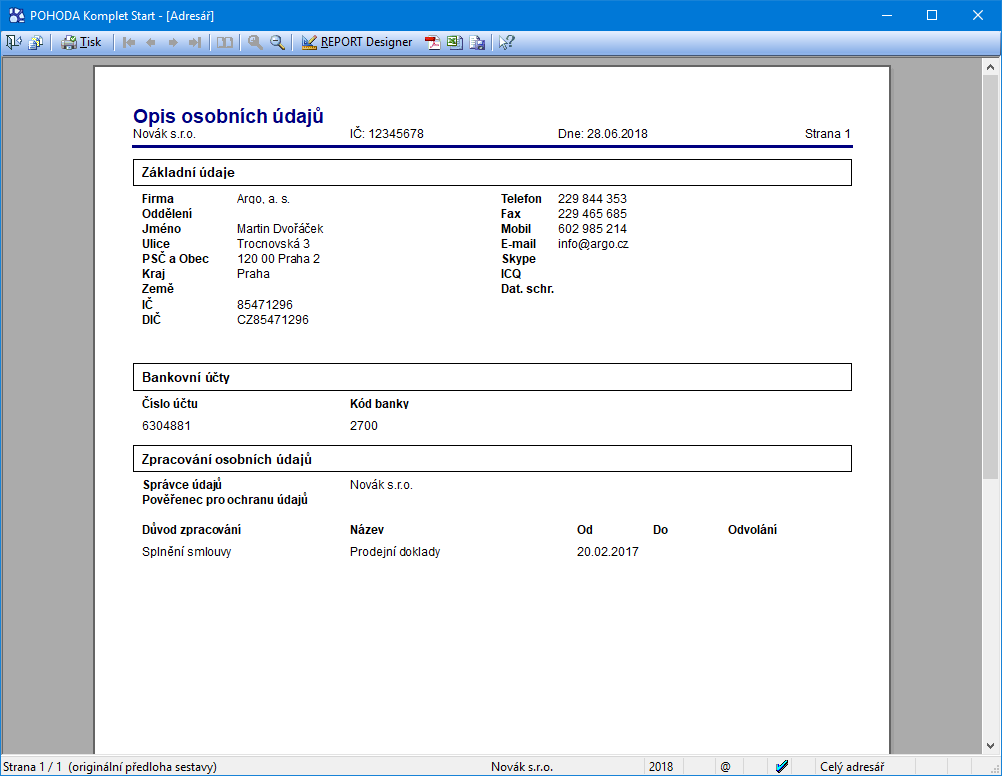Go to last page arrow
The width and height of the screenshot is (1002, 776).
click(195, 42)
